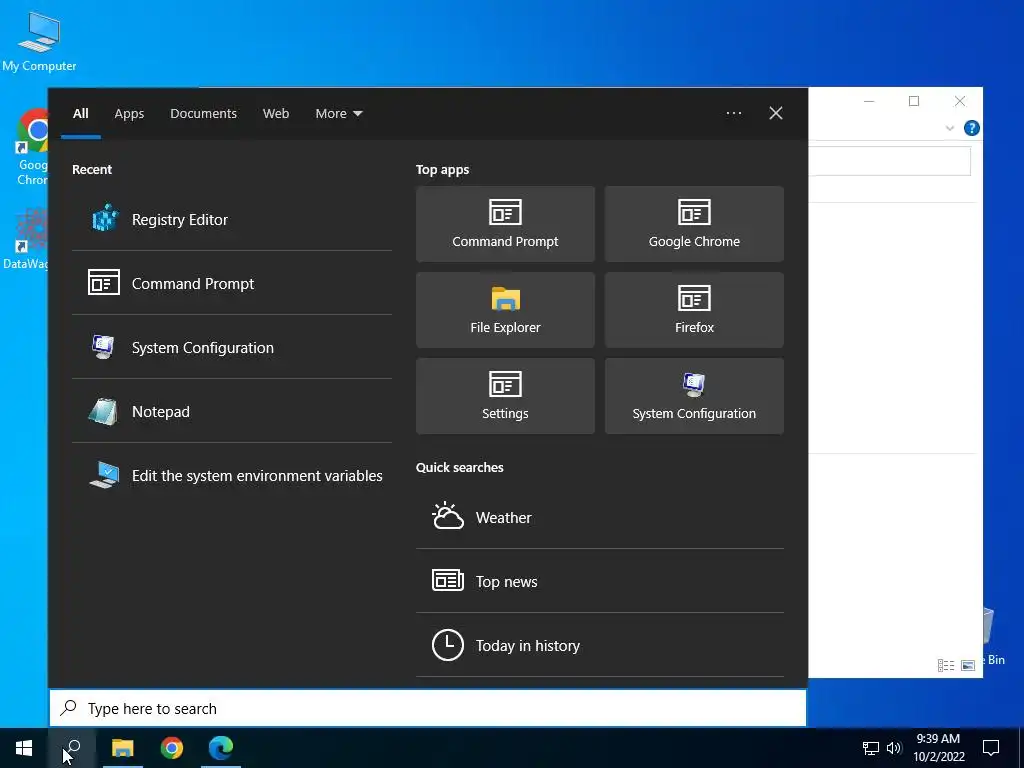
Task: Switch to the Web search tab
Action: pos(276,114)
